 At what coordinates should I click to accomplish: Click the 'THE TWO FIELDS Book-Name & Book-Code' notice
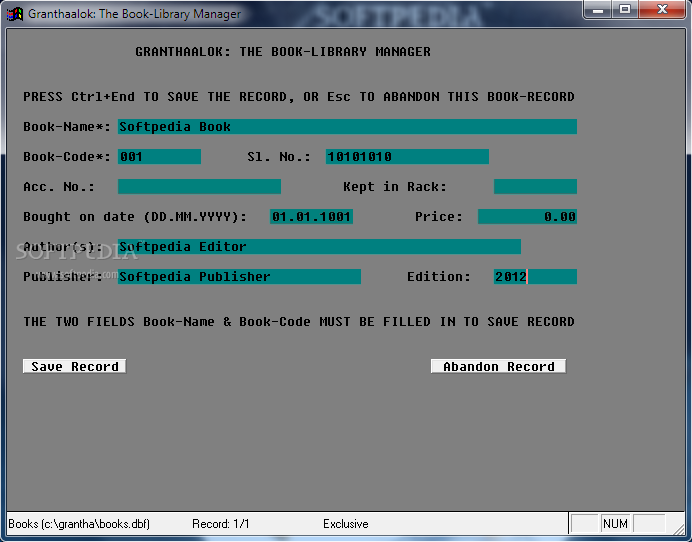click(299, 322)
